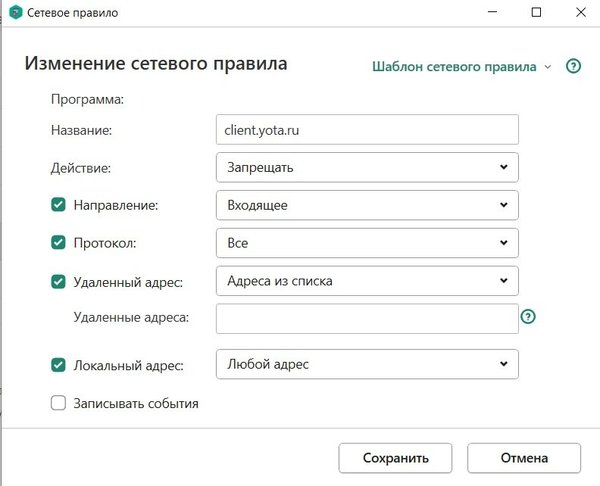Maximize the Сетевое правило window

coord(536,12)
